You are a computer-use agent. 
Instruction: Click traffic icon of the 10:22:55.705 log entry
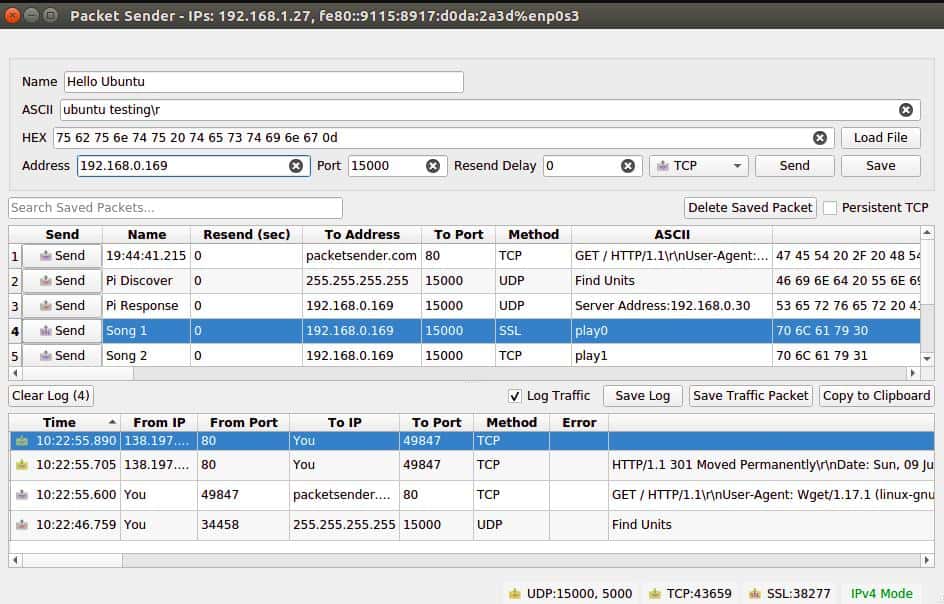tap(22, 465)
